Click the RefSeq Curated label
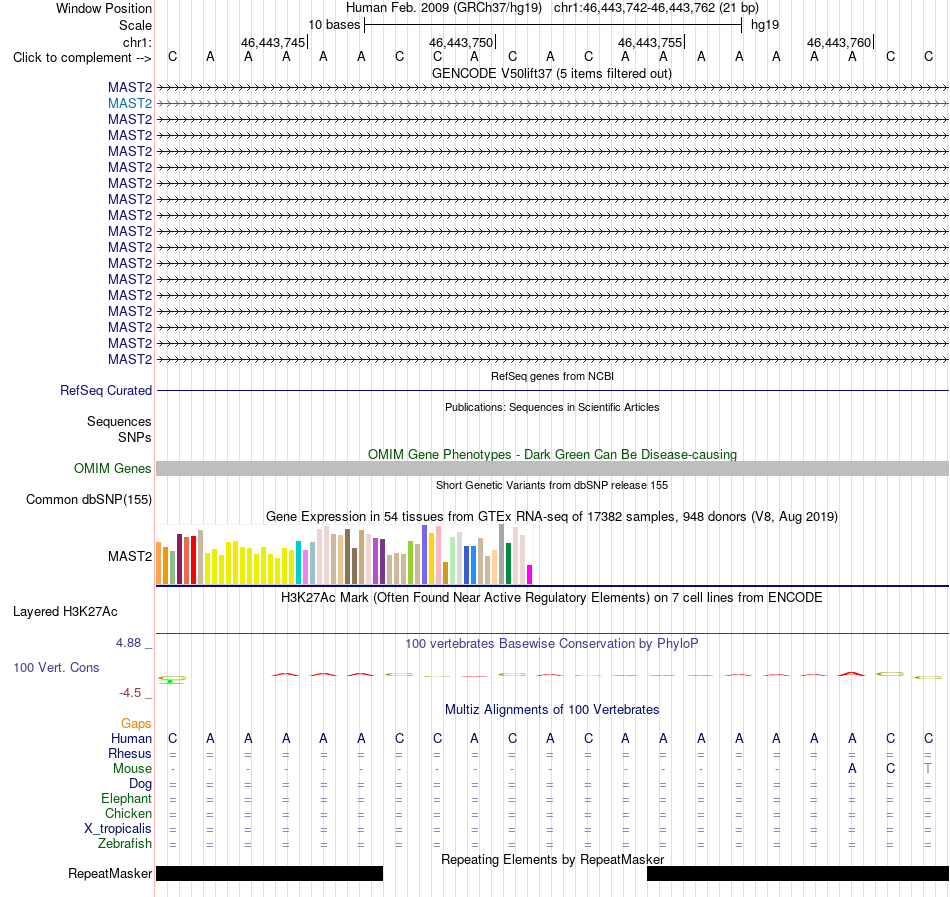This screenshot has width=950, height=897. (x=105, y=391)
